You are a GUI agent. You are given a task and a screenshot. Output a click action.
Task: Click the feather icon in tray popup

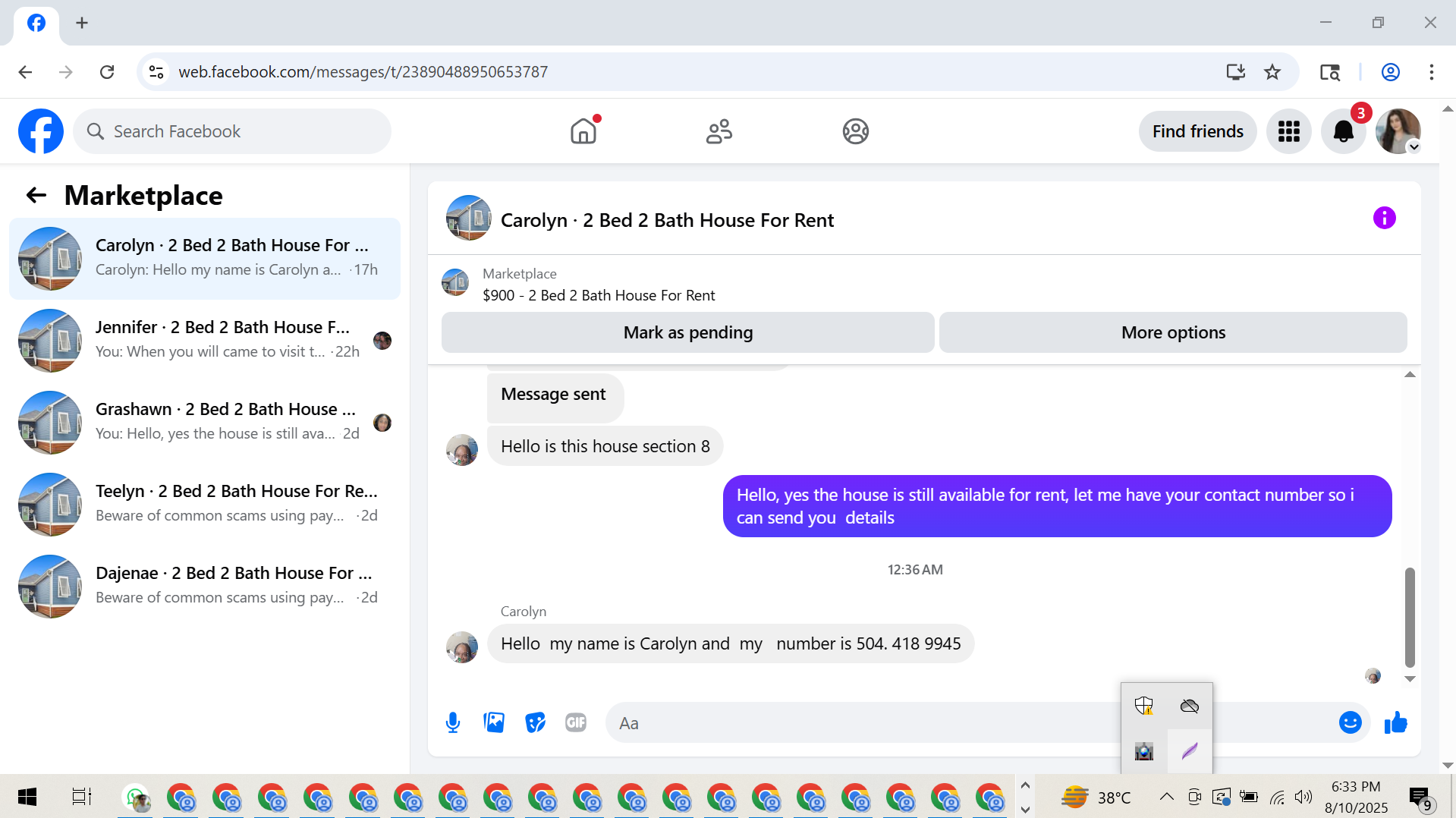[1189, 751]
